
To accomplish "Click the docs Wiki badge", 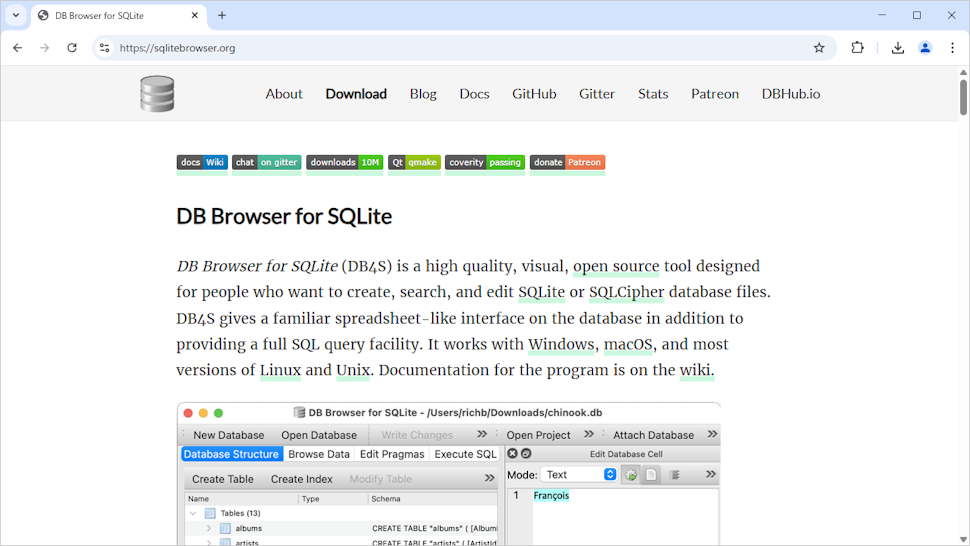I will 202,163.
